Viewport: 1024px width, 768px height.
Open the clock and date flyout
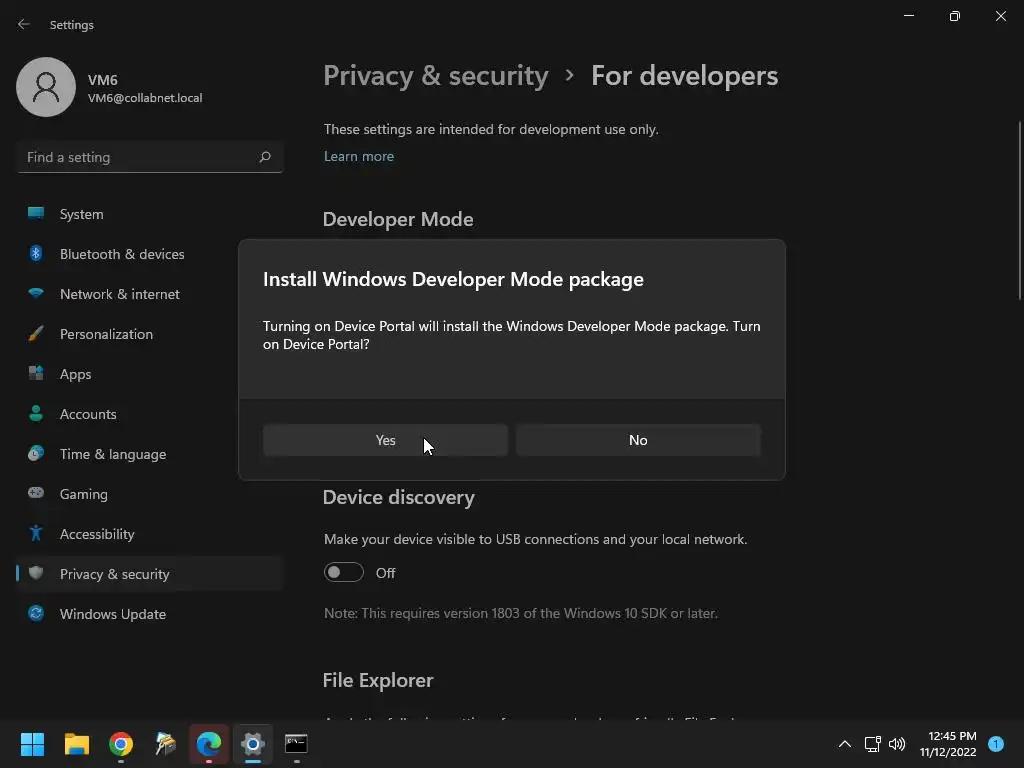(948, 744)
